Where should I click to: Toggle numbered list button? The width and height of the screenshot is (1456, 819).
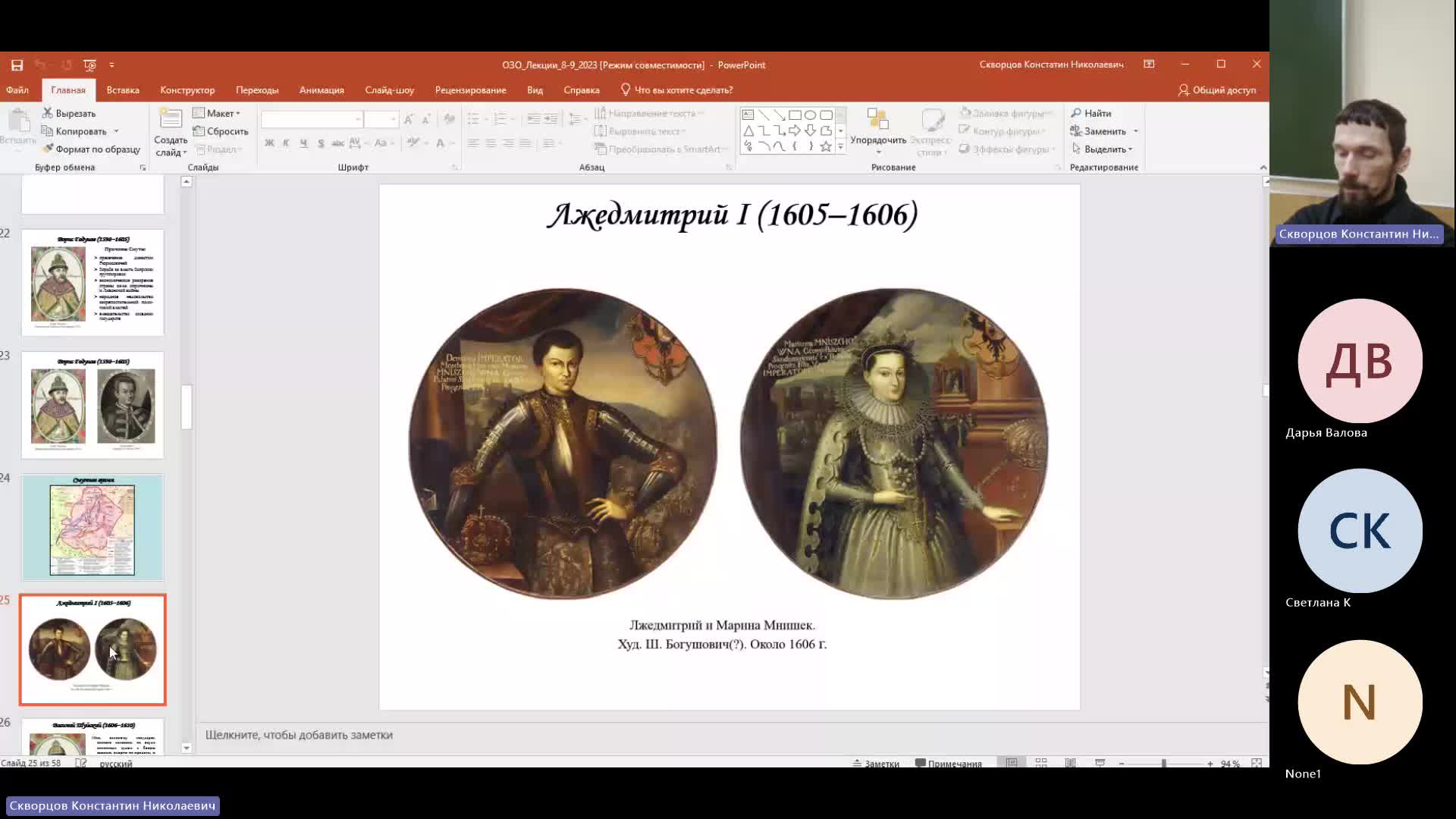pos(500,119)
